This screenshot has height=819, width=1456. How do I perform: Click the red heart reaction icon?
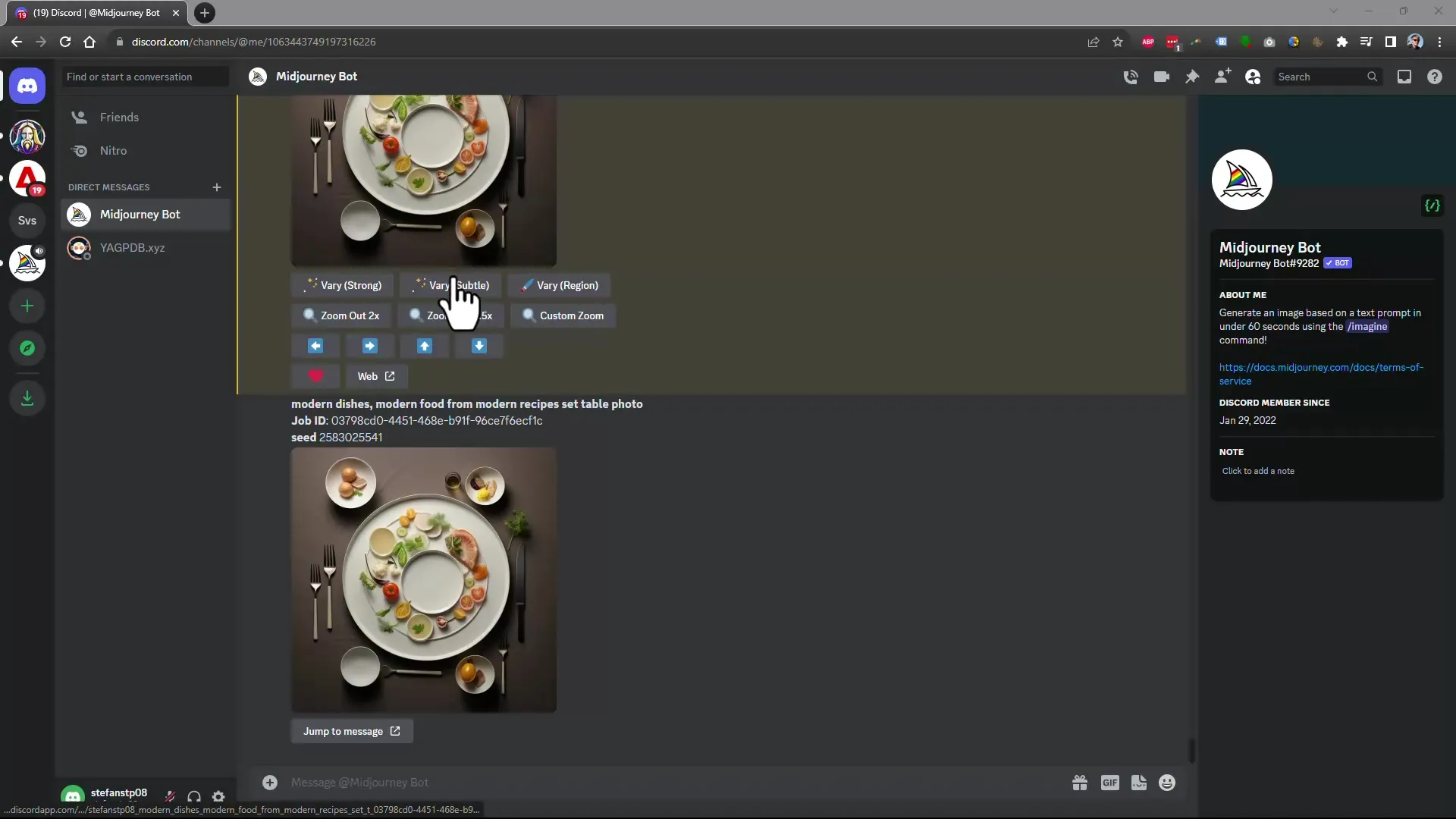tap(316, 375)
